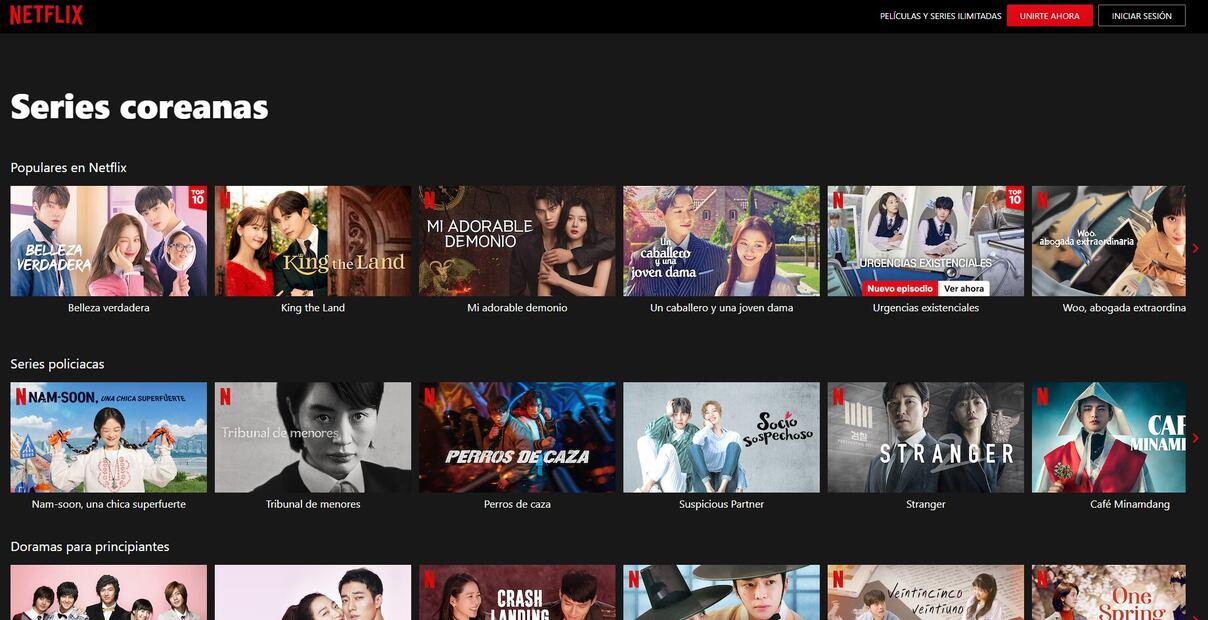Open the Perros de caza thumbnail
The width and height of the screenshot is (1208, 620).
517,437
